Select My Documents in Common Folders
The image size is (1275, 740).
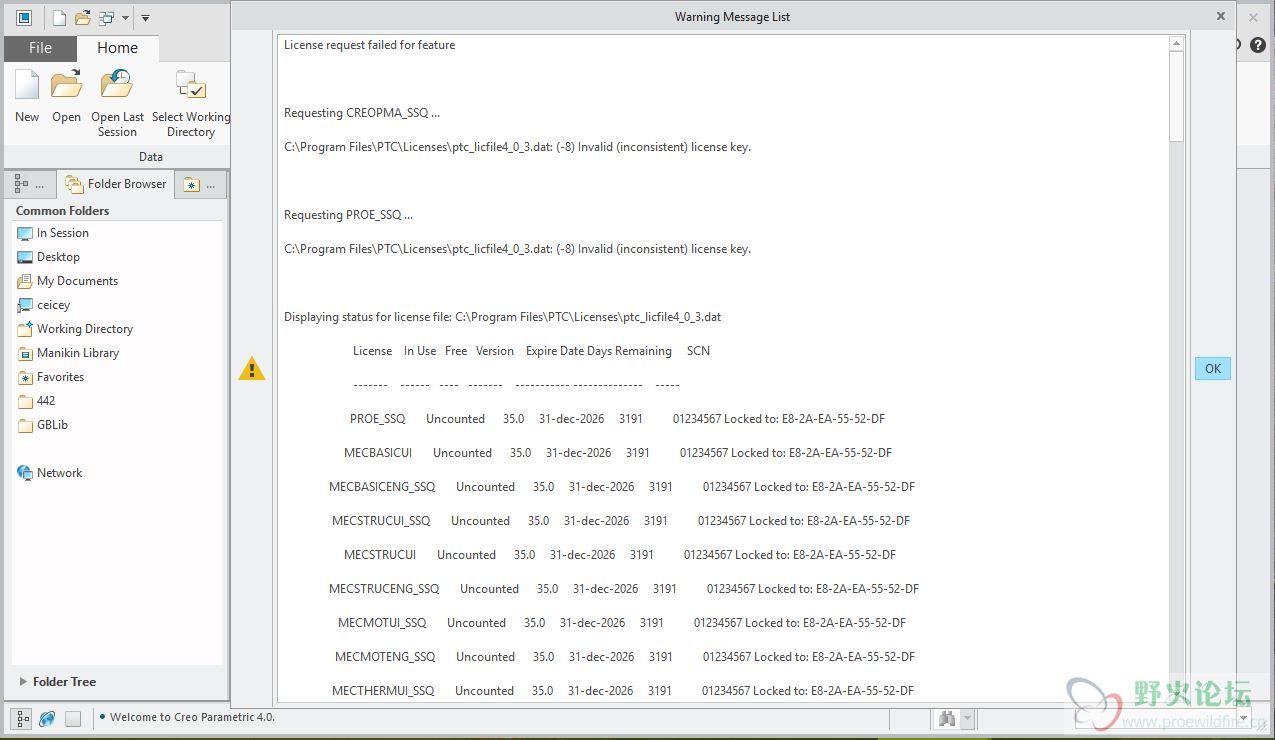[77, 281]
